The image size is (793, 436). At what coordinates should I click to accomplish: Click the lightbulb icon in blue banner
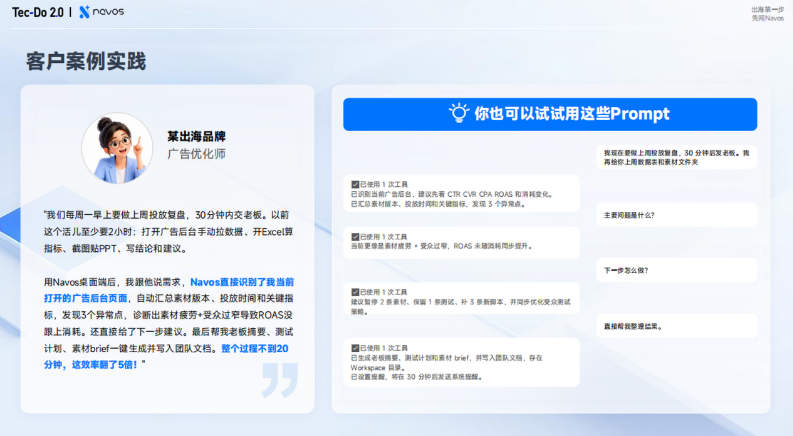(459, 113)
